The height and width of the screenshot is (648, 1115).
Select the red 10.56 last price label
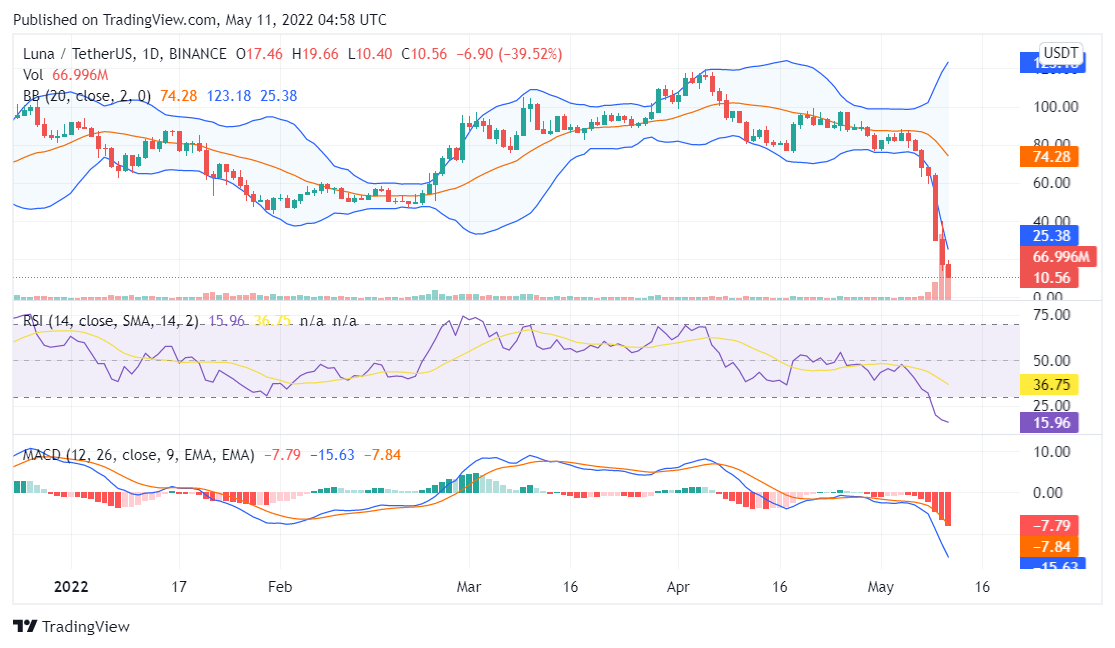(1045, 277)
